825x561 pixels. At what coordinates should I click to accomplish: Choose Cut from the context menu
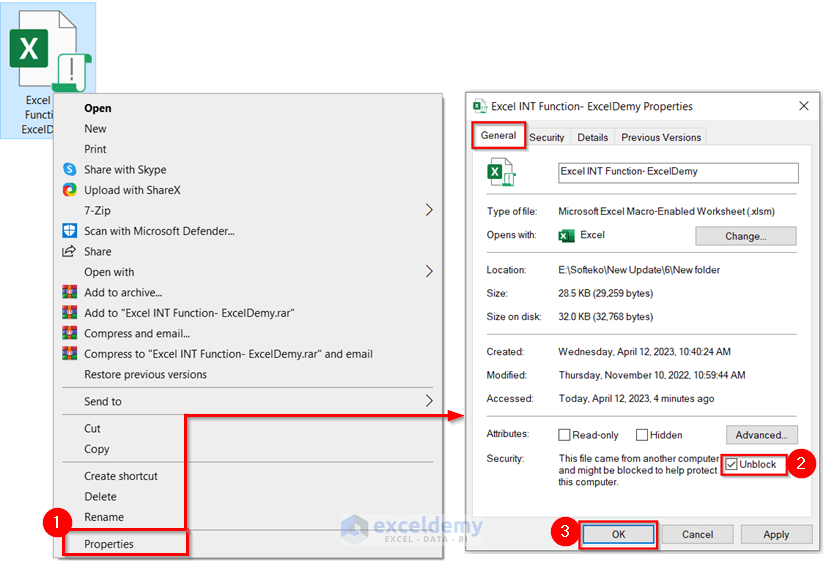[92, 428]
